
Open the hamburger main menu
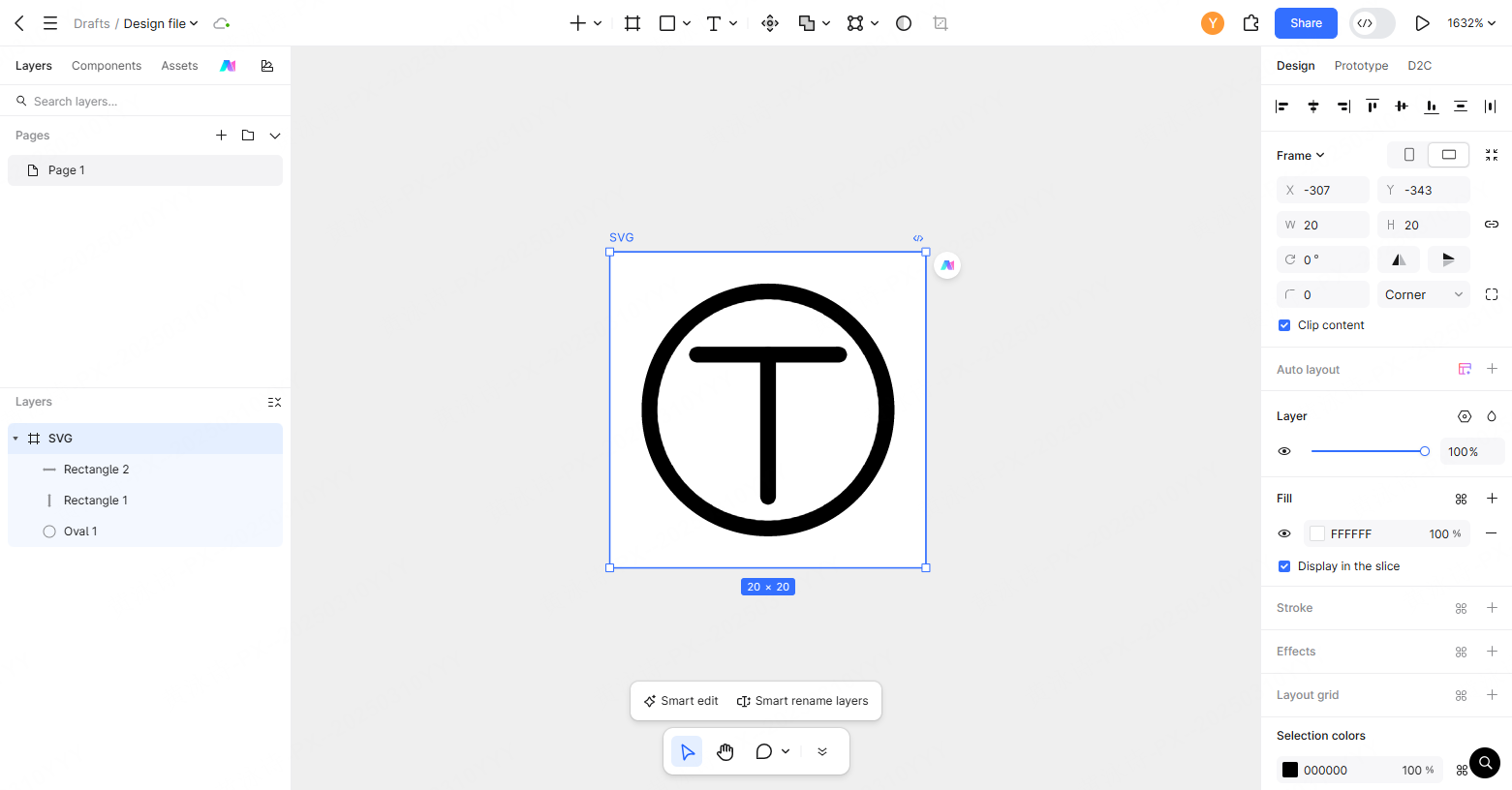50,23
